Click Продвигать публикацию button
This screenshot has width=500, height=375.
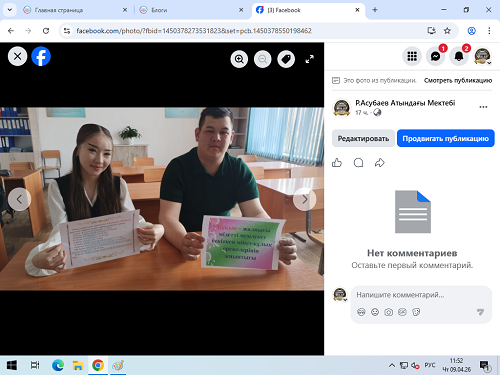446,138
